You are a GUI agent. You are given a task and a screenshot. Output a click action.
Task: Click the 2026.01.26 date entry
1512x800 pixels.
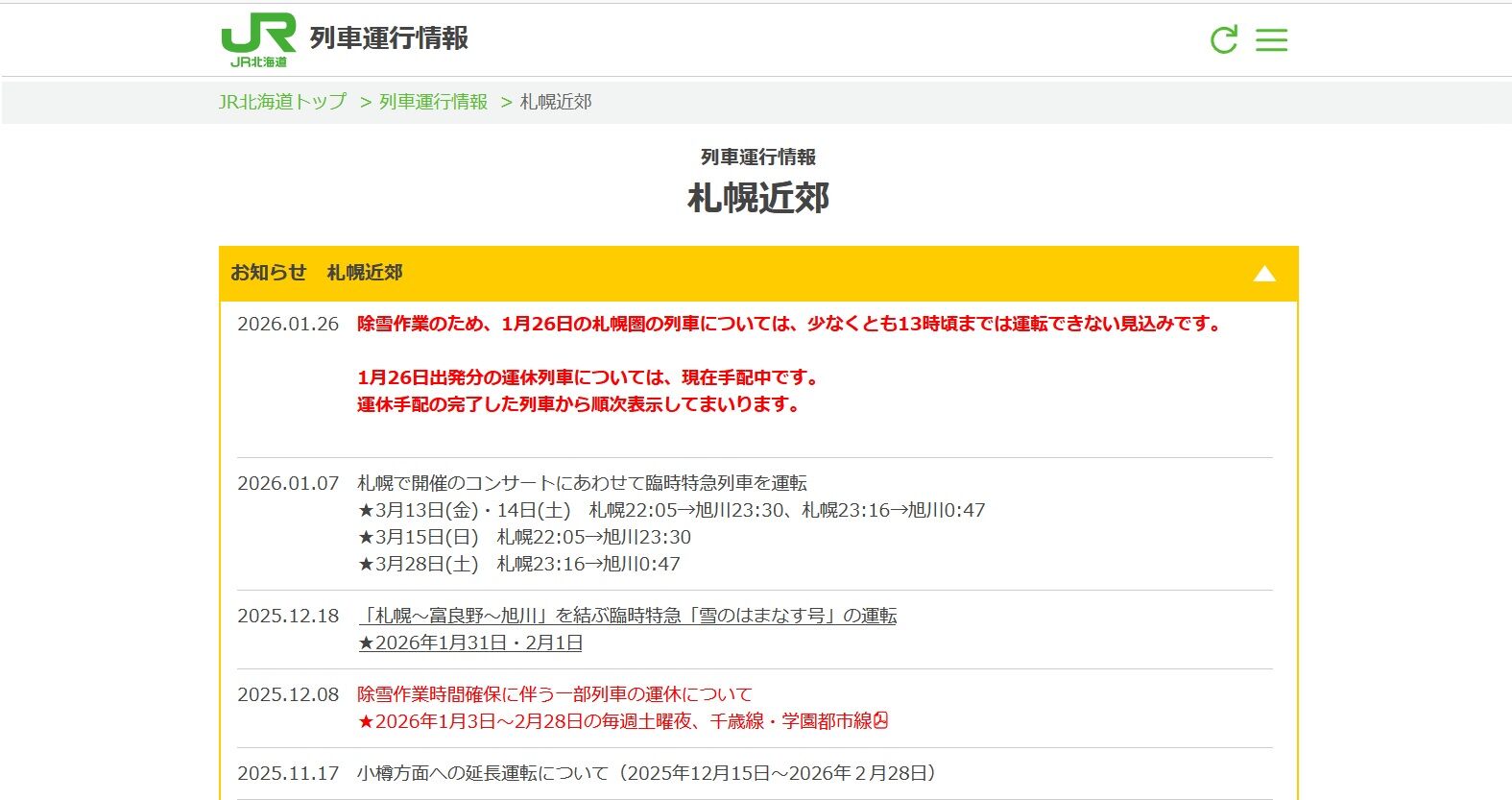[x=288, y=324]
